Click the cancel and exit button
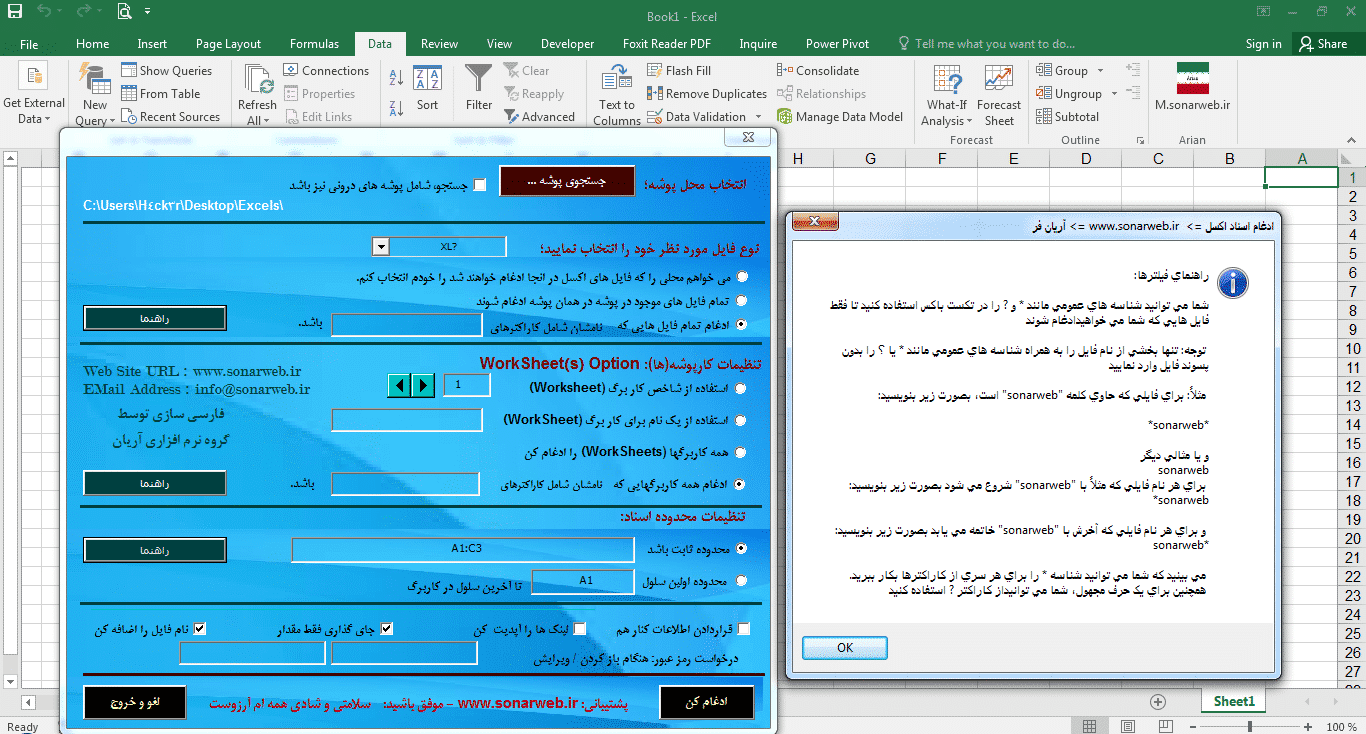The height and width of the screenshot is (734, 1366). (134, 702)
